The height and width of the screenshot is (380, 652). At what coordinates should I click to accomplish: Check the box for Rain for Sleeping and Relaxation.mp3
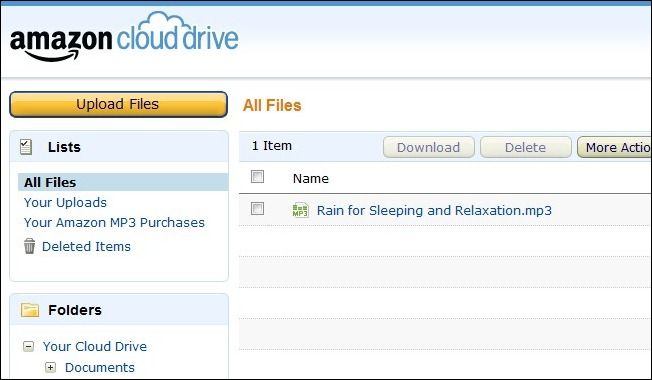[x=257, y=208]
